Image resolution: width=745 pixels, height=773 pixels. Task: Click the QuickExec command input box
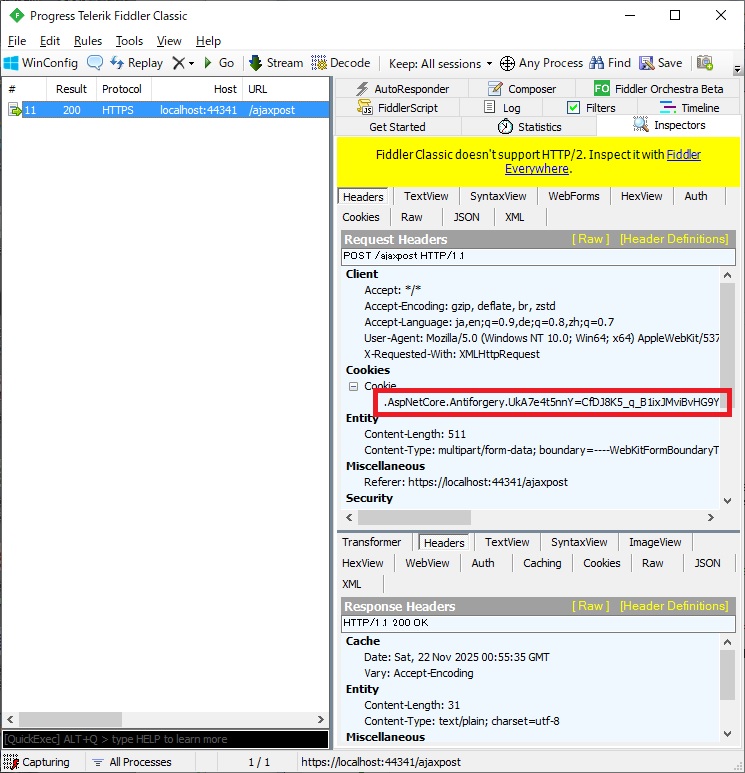[x=165, y=739]
